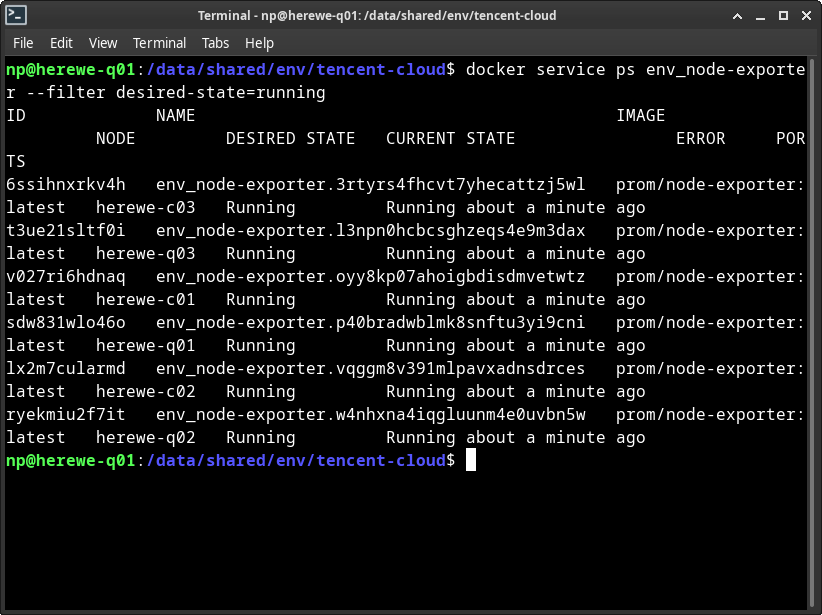Click task name ending p40bradwblmk8snftu3yi9cni
The width and height of the screenshot is (822, 615).
pyautogui.click(x=371, y=322)
